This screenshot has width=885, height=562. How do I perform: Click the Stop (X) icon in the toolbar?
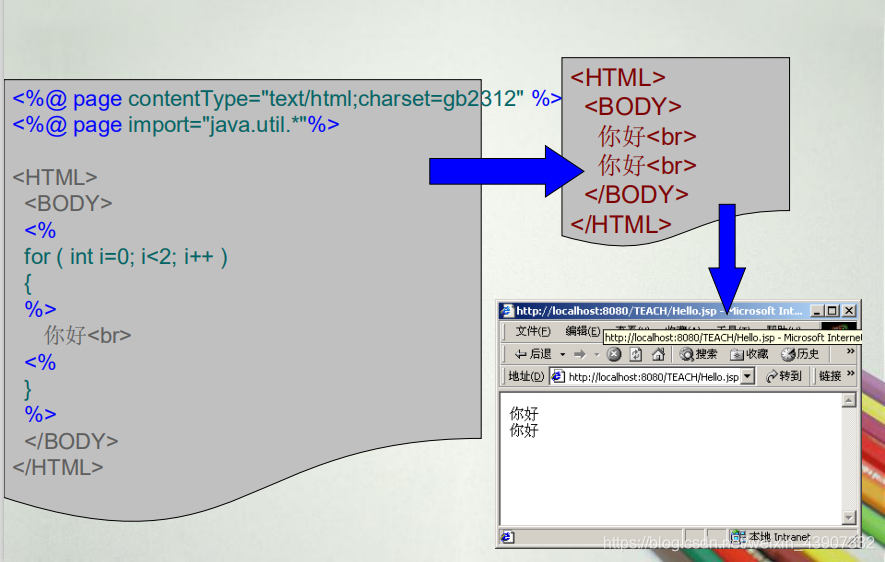[614, 354]
